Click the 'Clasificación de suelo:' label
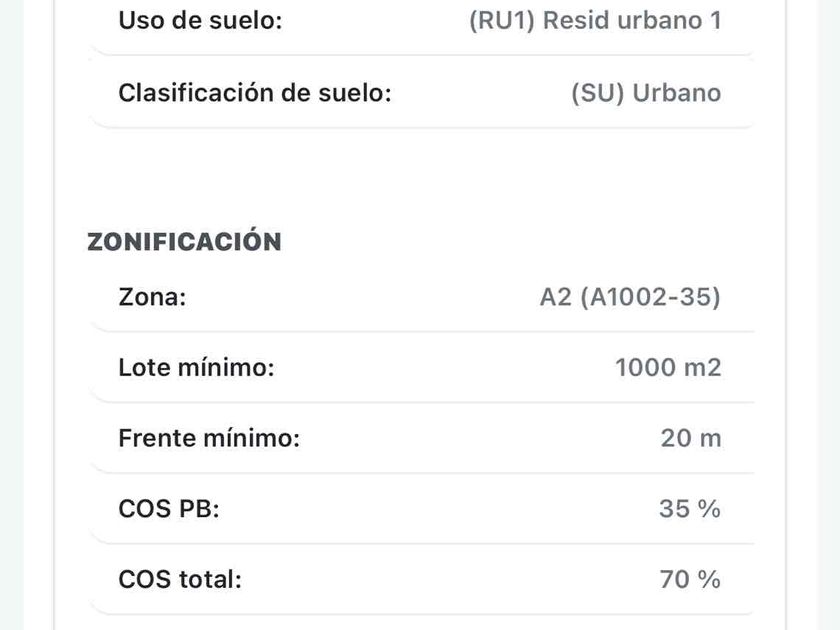The image size is (840, 630). coord(254,93)
